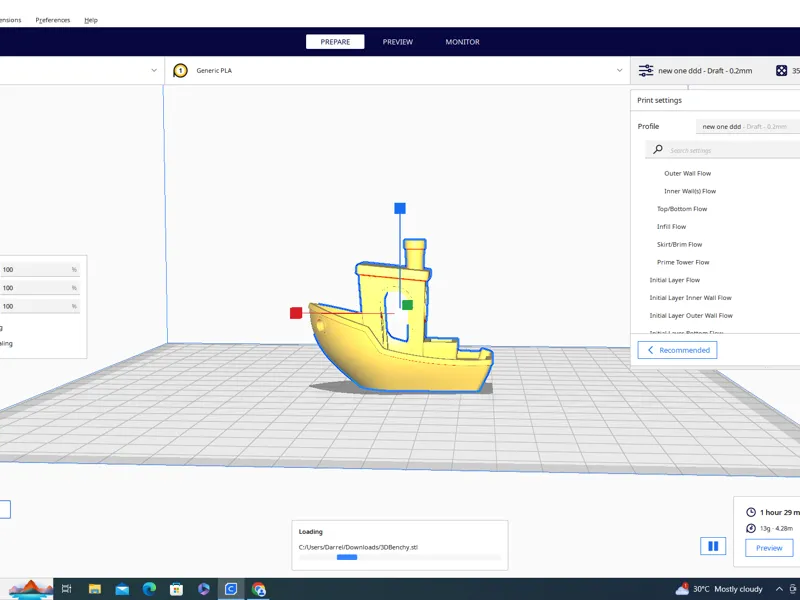Click the bottommost 100 % scale field
The height and width of the screenshot is (600, 800).
(40, 306)
